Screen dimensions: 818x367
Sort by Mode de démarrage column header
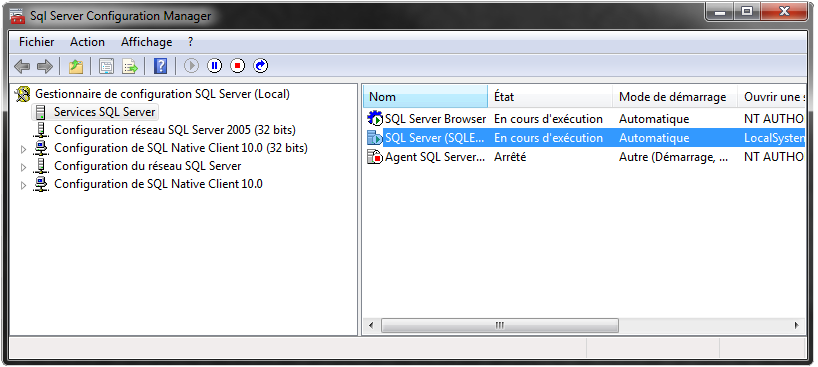(675, 97)
